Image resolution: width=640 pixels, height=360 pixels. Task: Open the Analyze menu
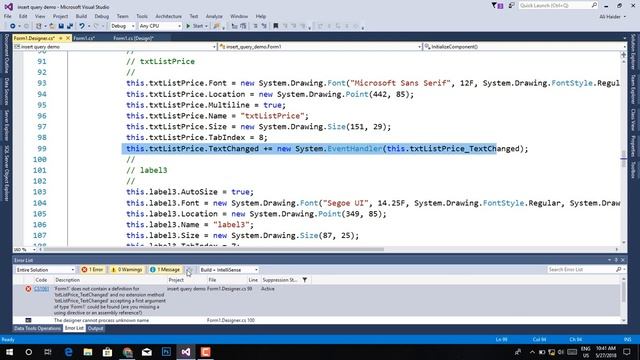point(214,16)
